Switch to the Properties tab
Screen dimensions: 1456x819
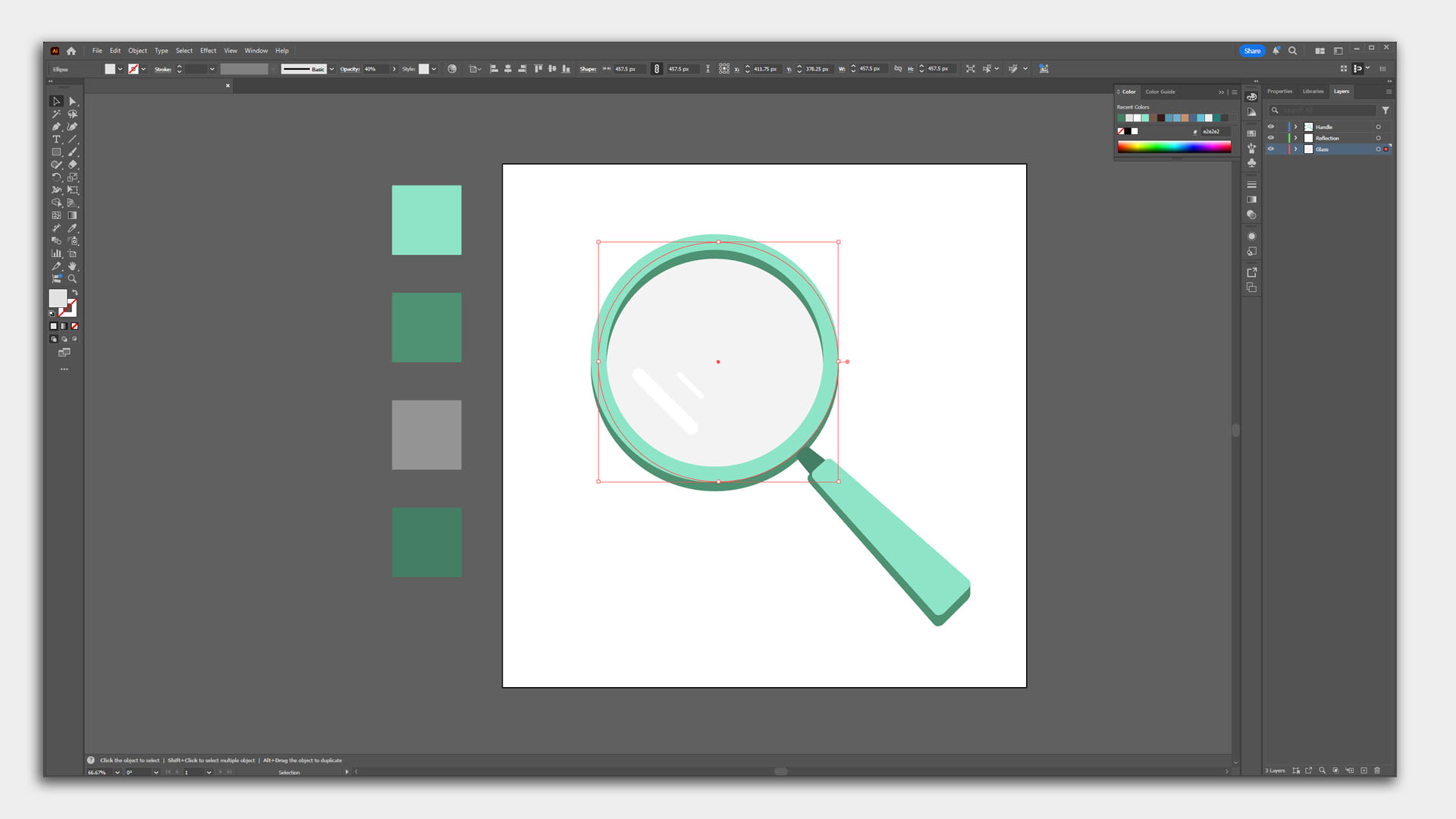[1279, 91]
